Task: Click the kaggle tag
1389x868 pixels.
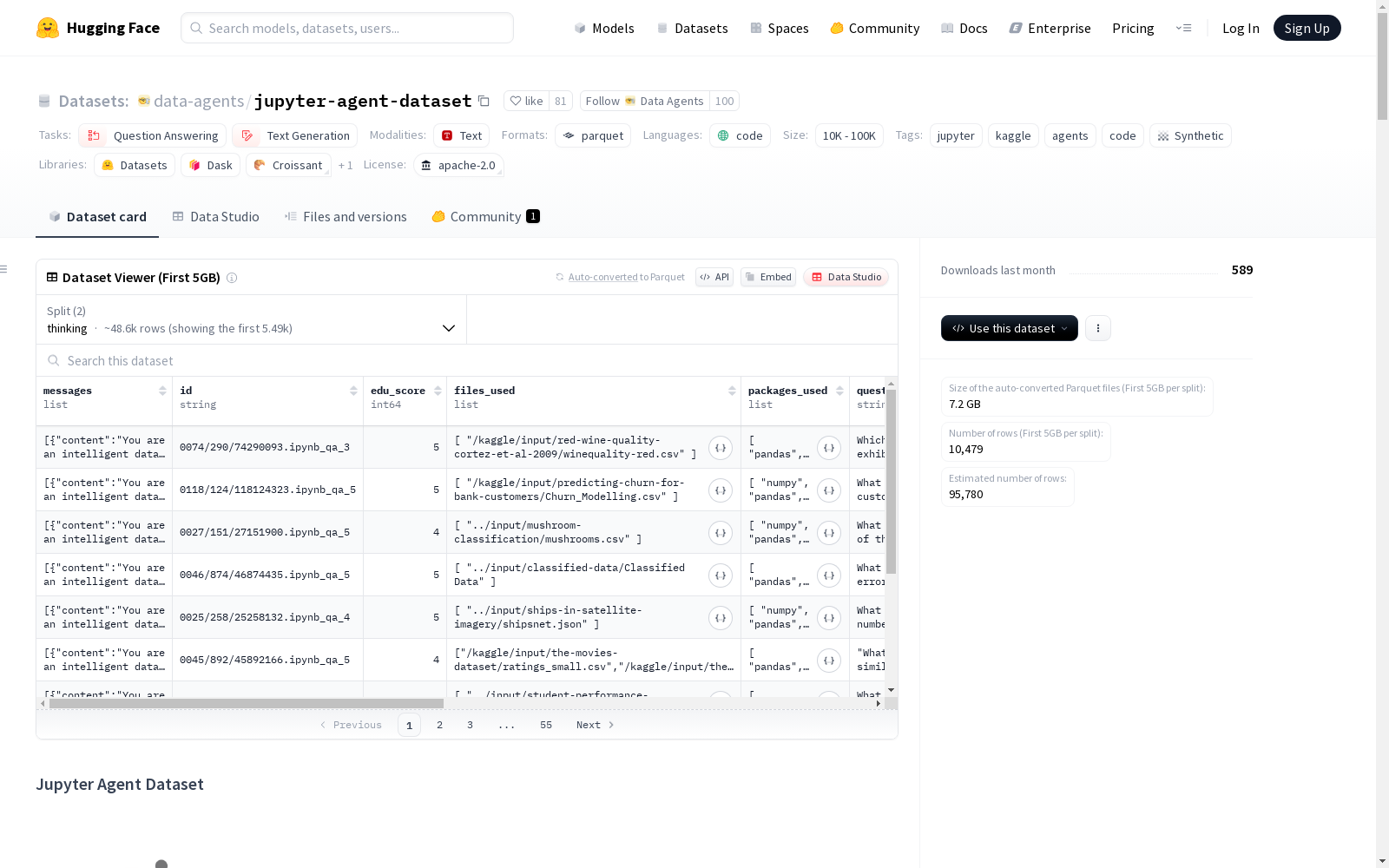Action: pos(1013,136)
